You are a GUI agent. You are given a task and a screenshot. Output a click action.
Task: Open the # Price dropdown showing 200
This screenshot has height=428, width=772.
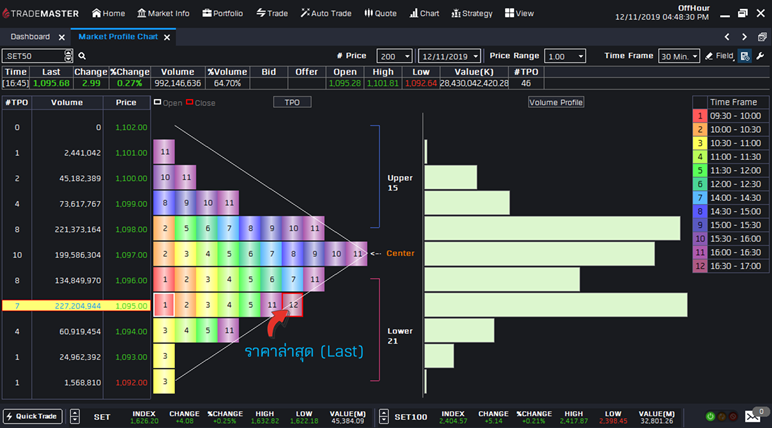coord(394,56)
